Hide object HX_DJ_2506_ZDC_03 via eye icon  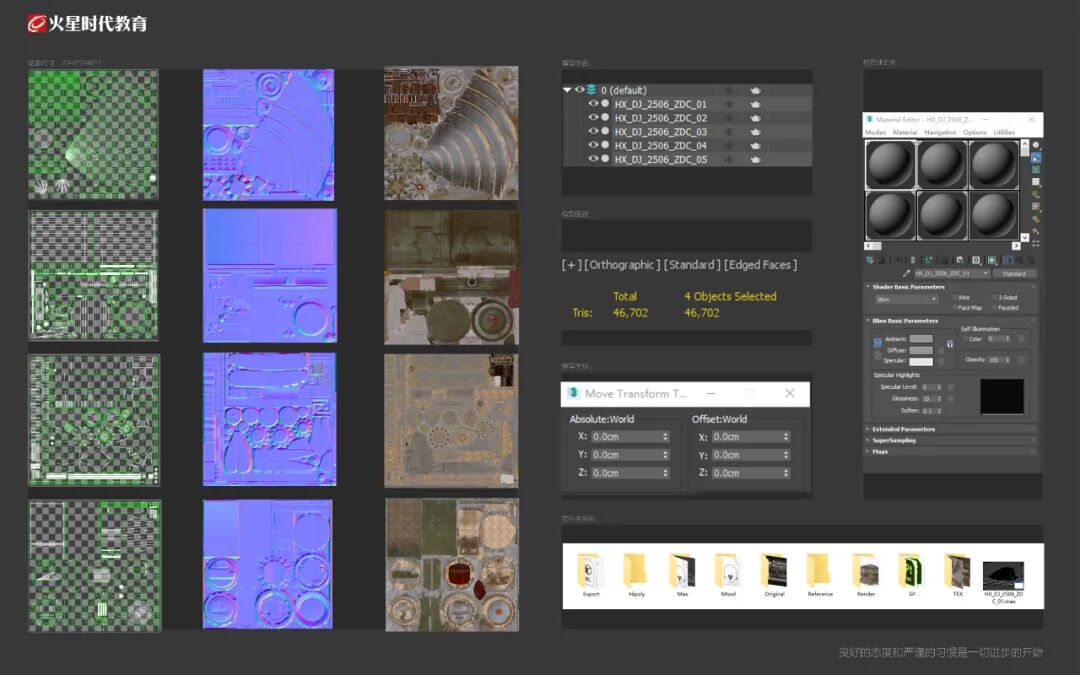(x=593, y=131)
